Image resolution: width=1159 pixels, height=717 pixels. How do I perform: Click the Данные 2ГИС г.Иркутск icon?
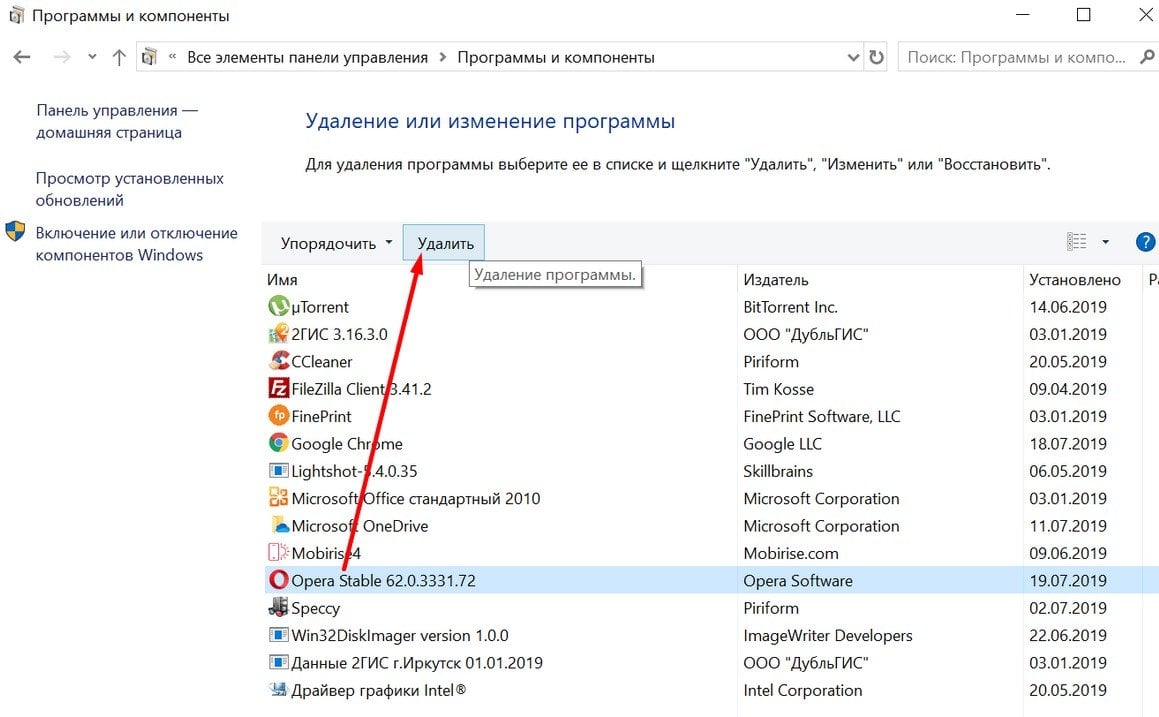coord(278,662)
